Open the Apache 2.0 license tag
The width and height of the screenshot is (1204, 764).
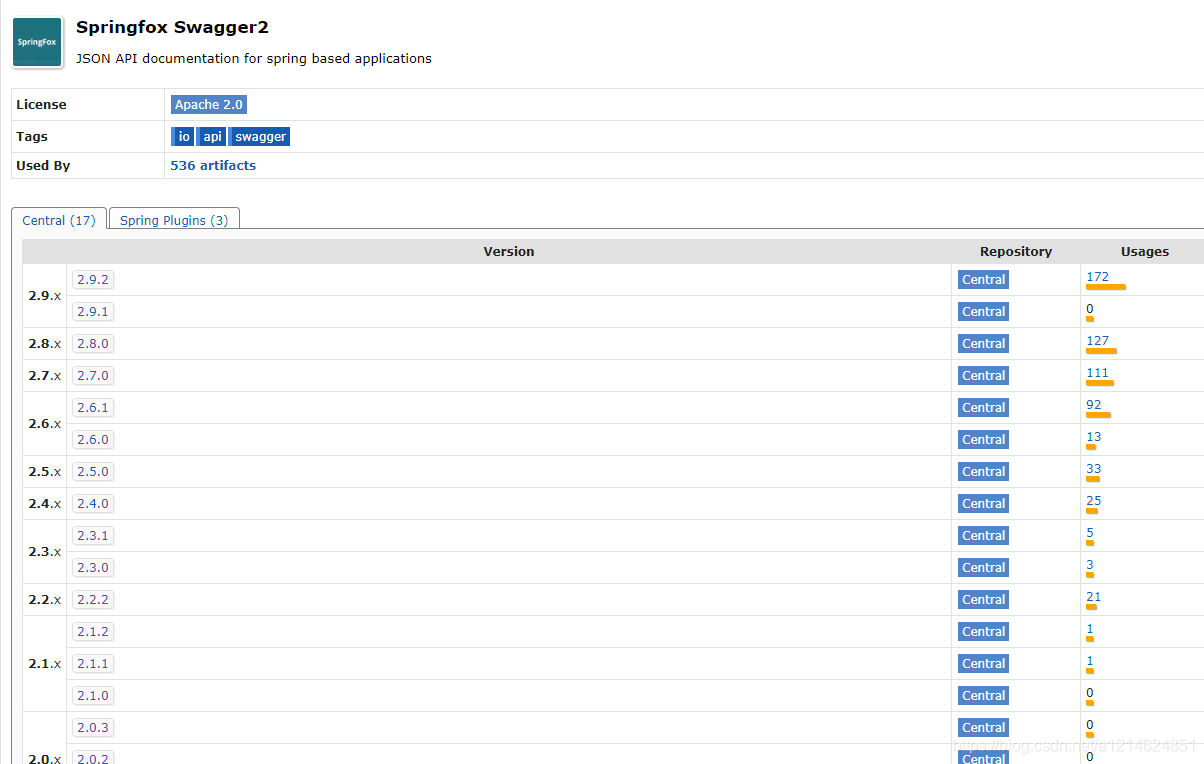(x=208, y=105)
